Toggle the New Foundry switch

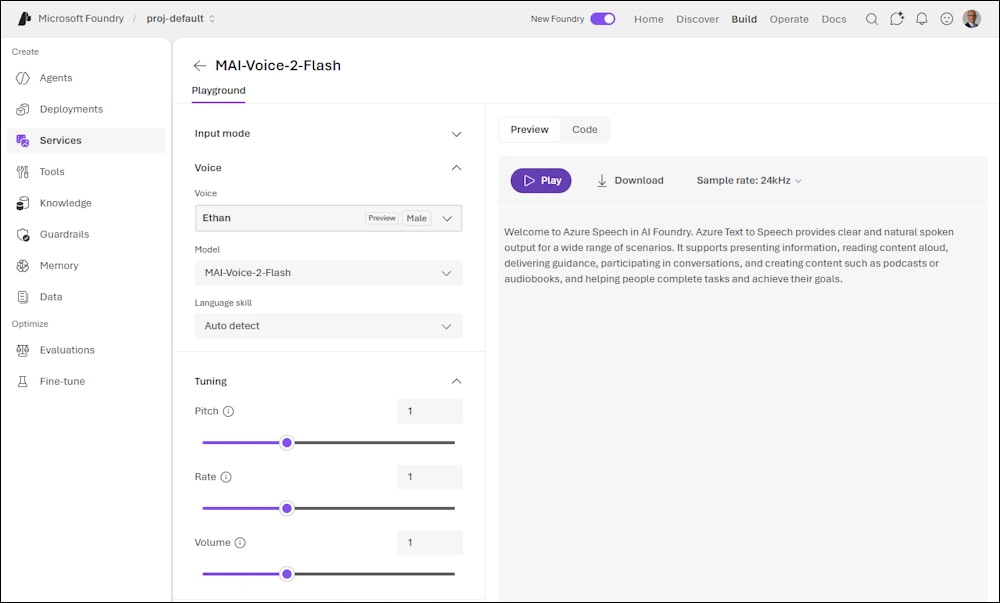(x=603, y=19)
